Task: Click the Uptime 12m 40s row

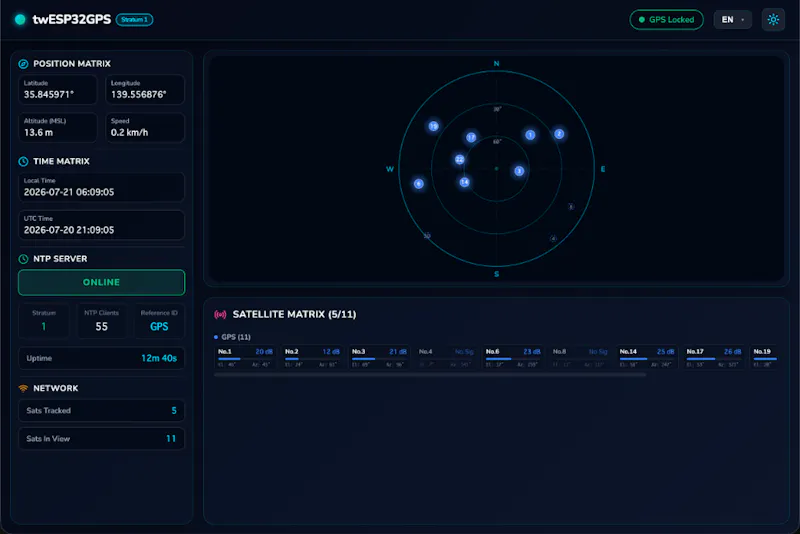Action: click(102, 358)
